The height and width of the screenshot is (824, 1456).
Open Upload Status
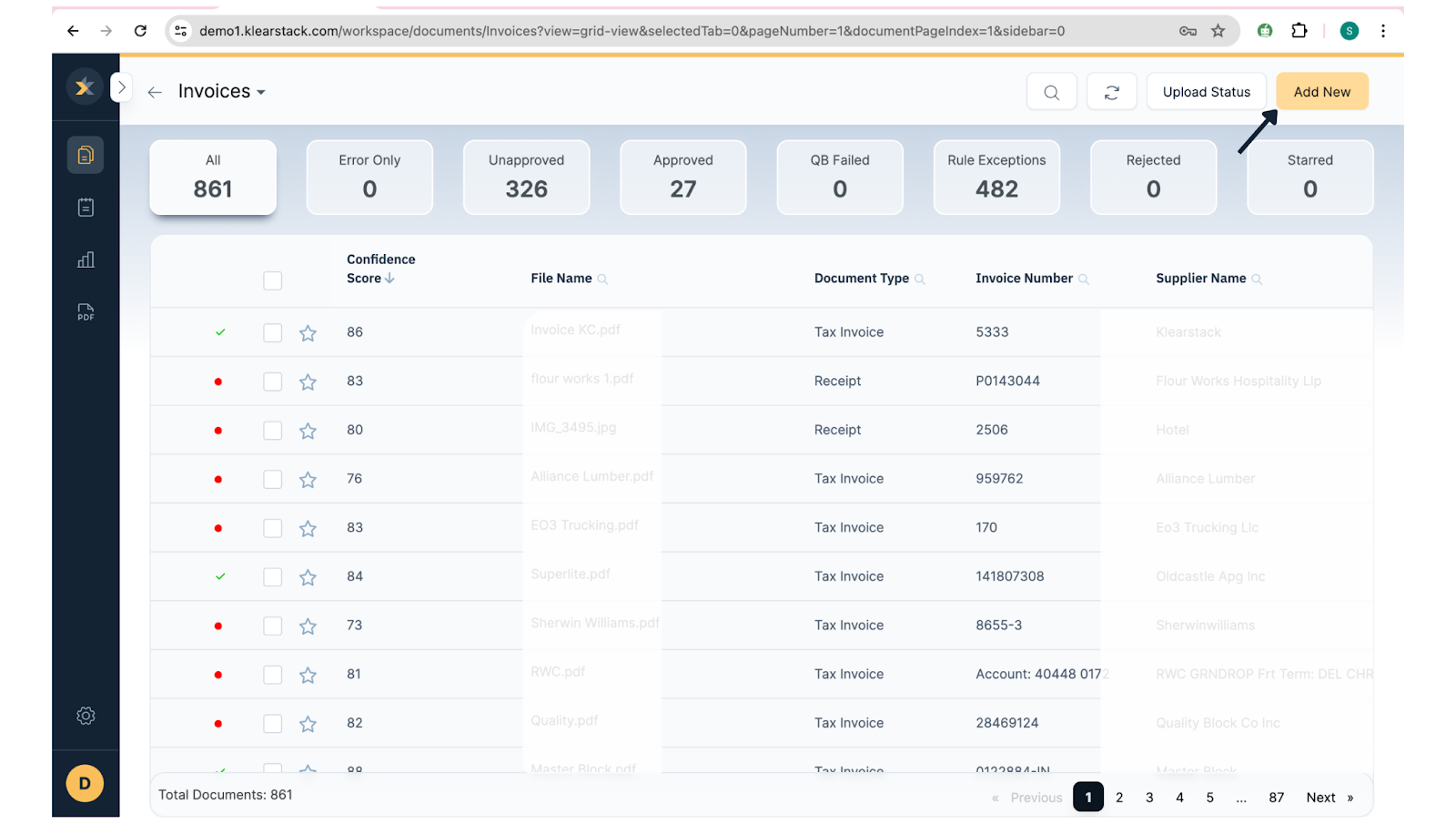1207,92
